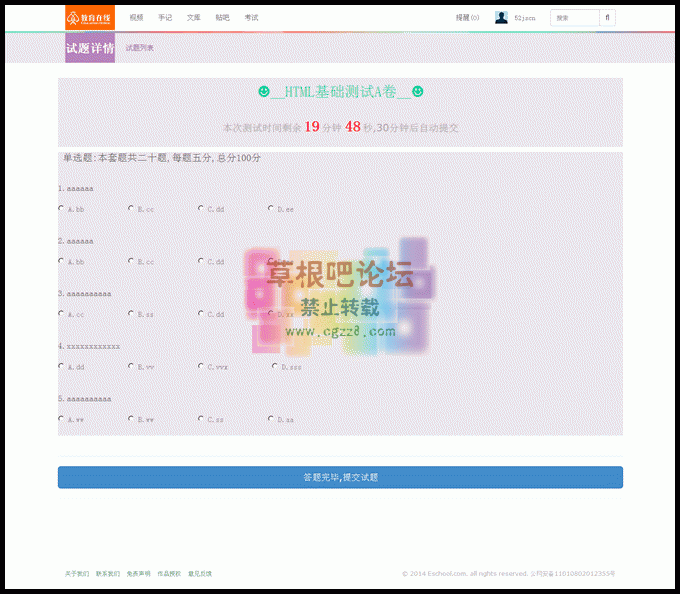
Task: Select question 3 option B. ss
Action: coord(131,313)
